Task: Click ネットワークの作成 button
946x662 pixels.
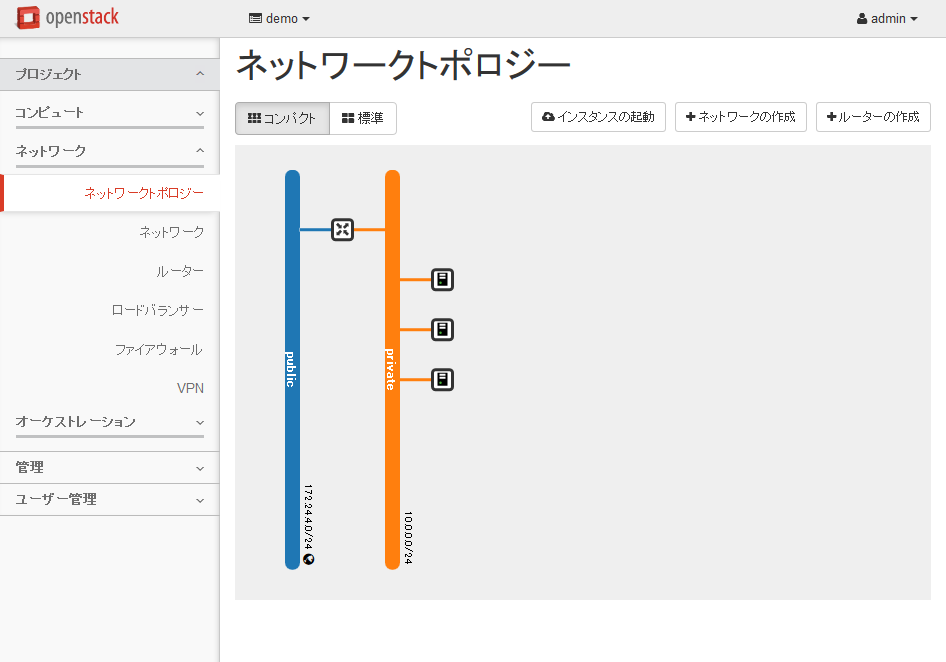Action: 741,117
